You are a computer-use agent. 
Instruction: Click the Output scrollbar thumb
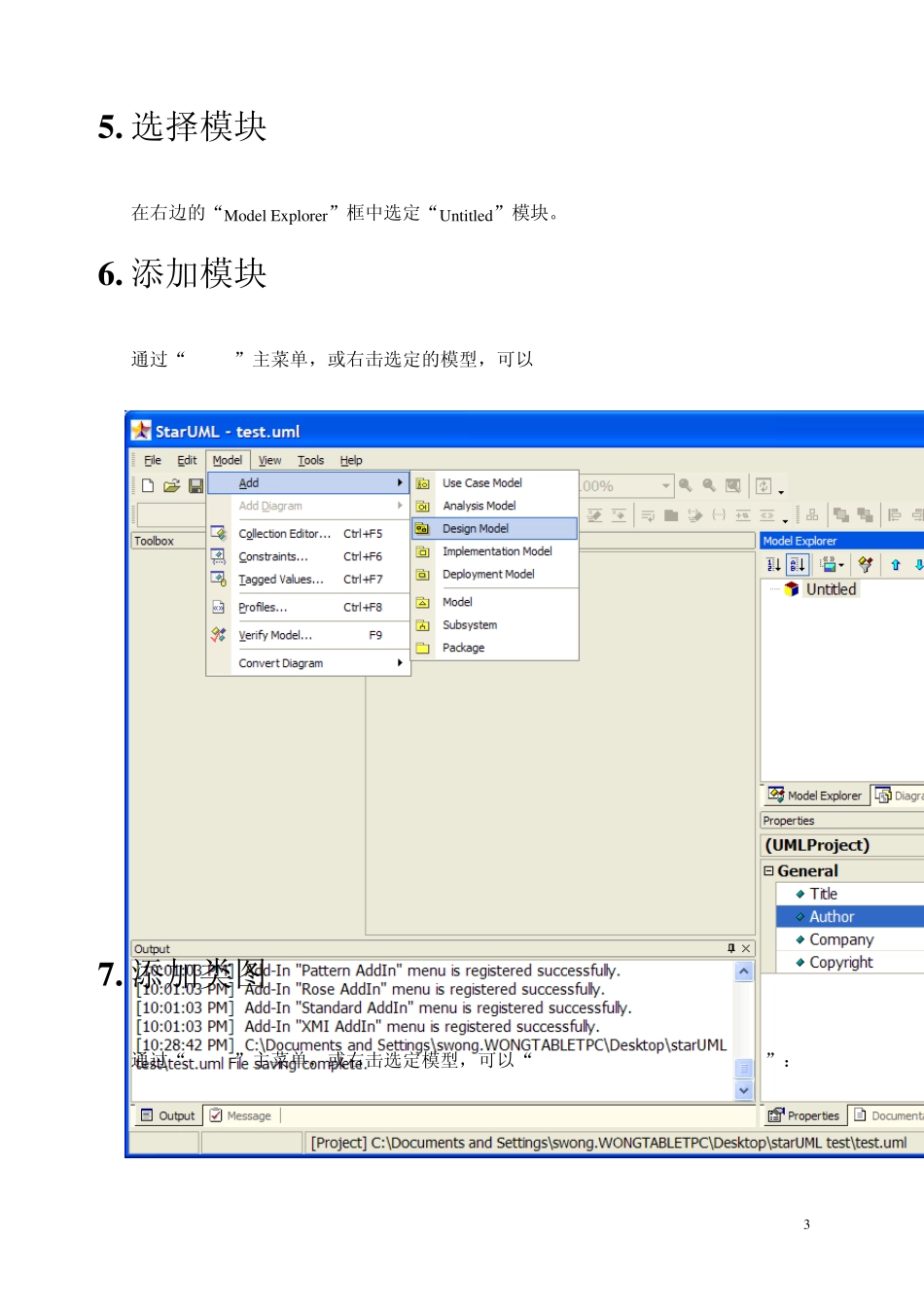[x=744, y=1069]
